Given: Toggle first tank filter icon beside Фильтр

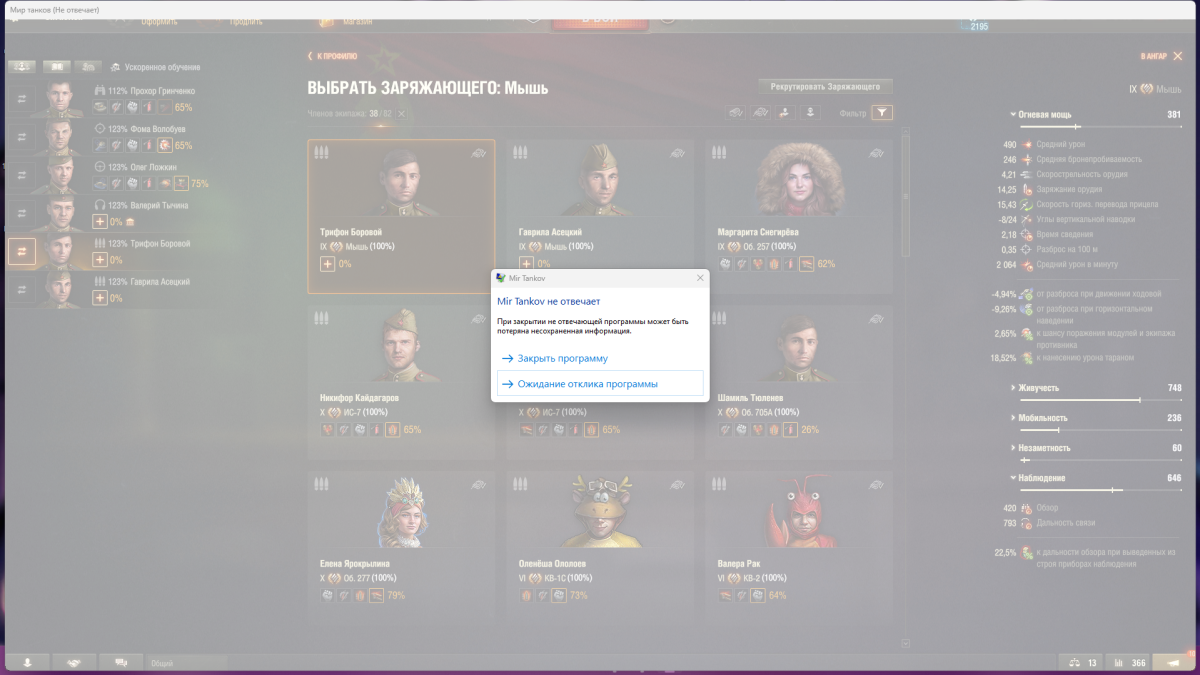Looking at the screenshot, I should (736, 113).
